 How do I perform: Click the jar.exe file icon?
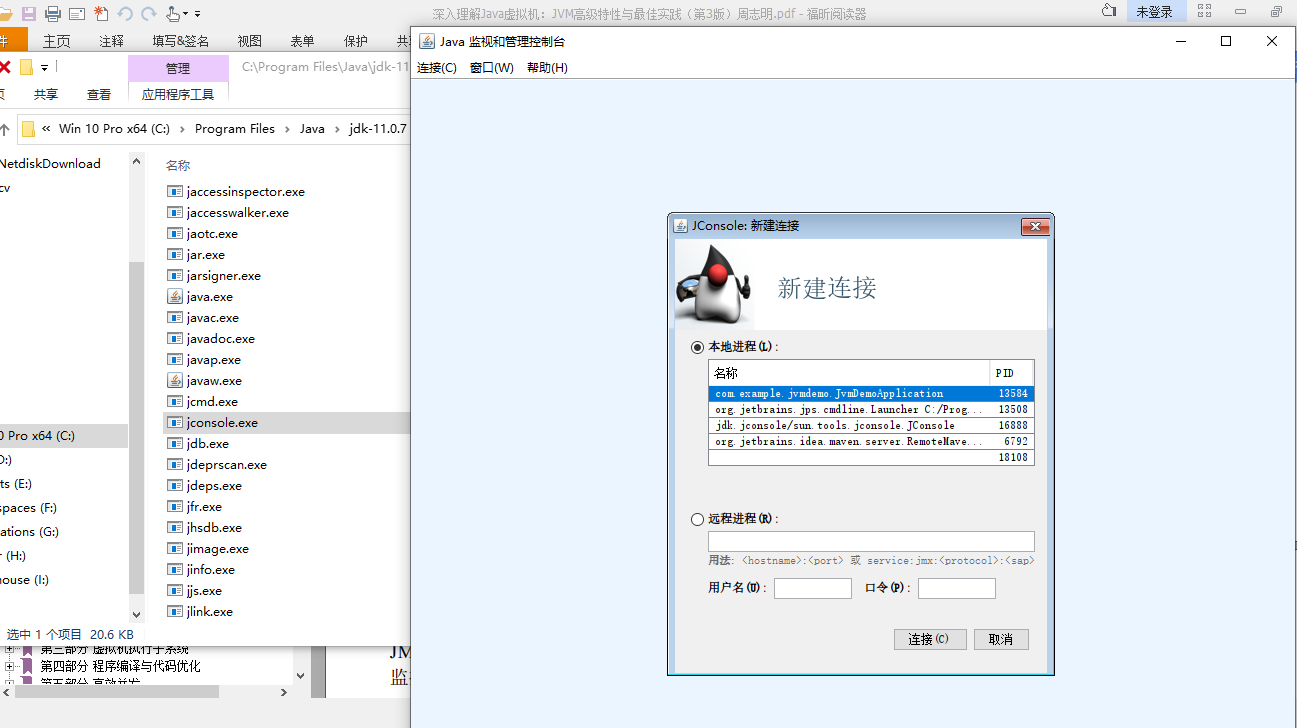[x=174, y=255]
